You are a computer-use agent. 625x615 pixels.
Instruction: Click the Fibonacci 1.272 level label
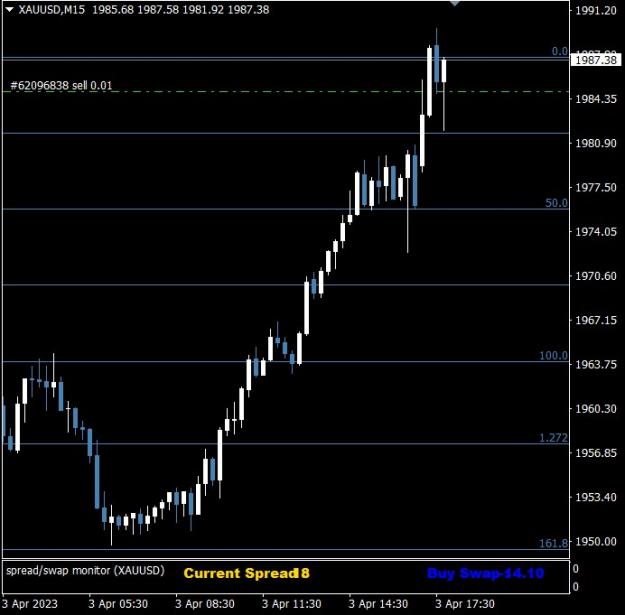[553, 438]
